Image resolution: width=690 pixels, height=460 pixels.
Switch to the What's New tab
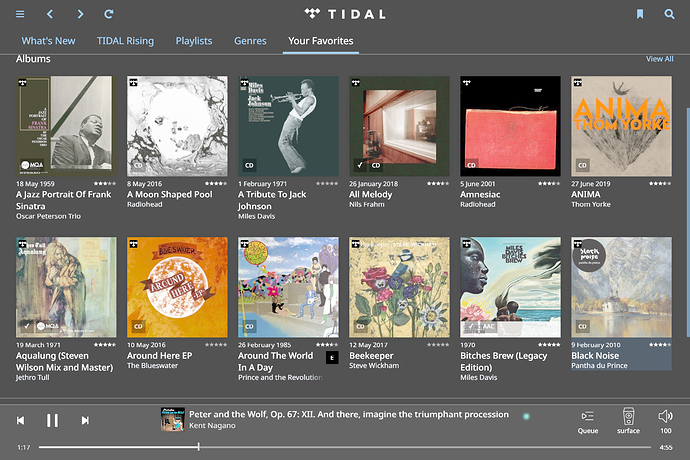coord(48,41)
